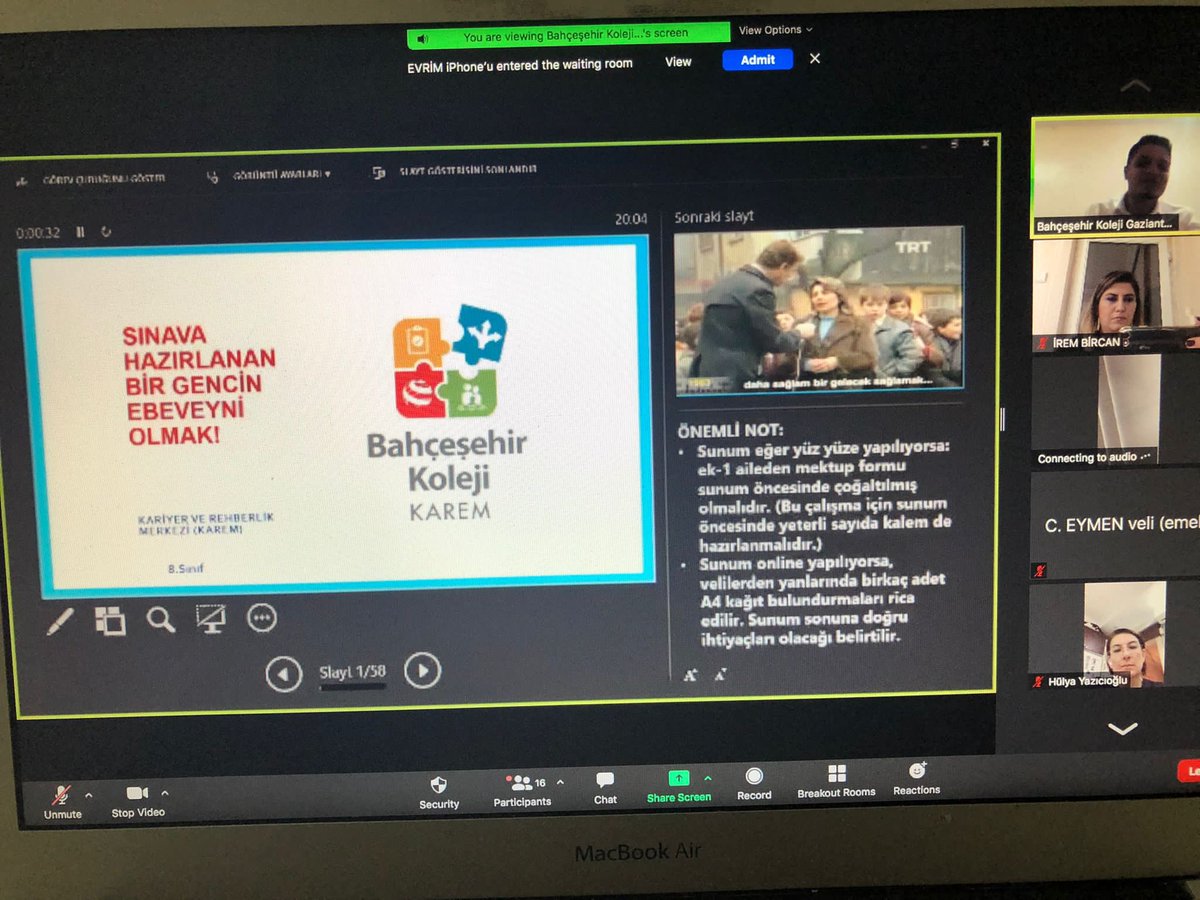The image size is (1200, 900).
Task: Black out the slide show screen
Action: [210, 619]
